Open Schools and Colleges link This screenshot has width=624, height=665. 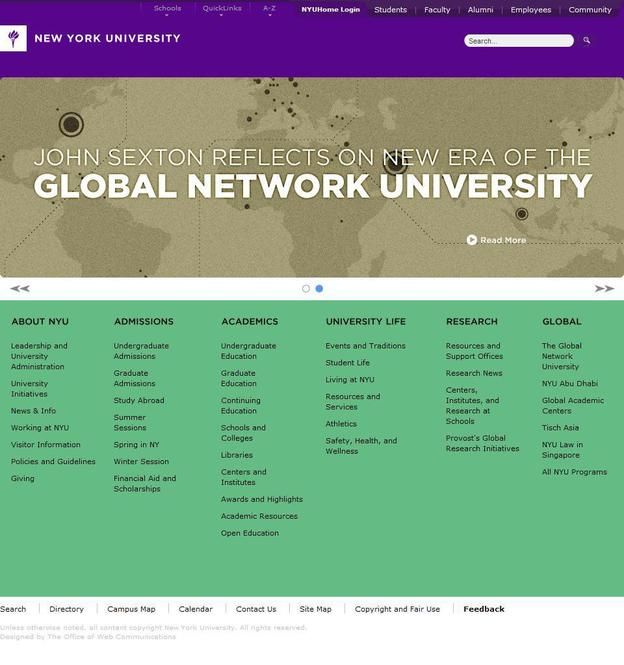[243, 433]
